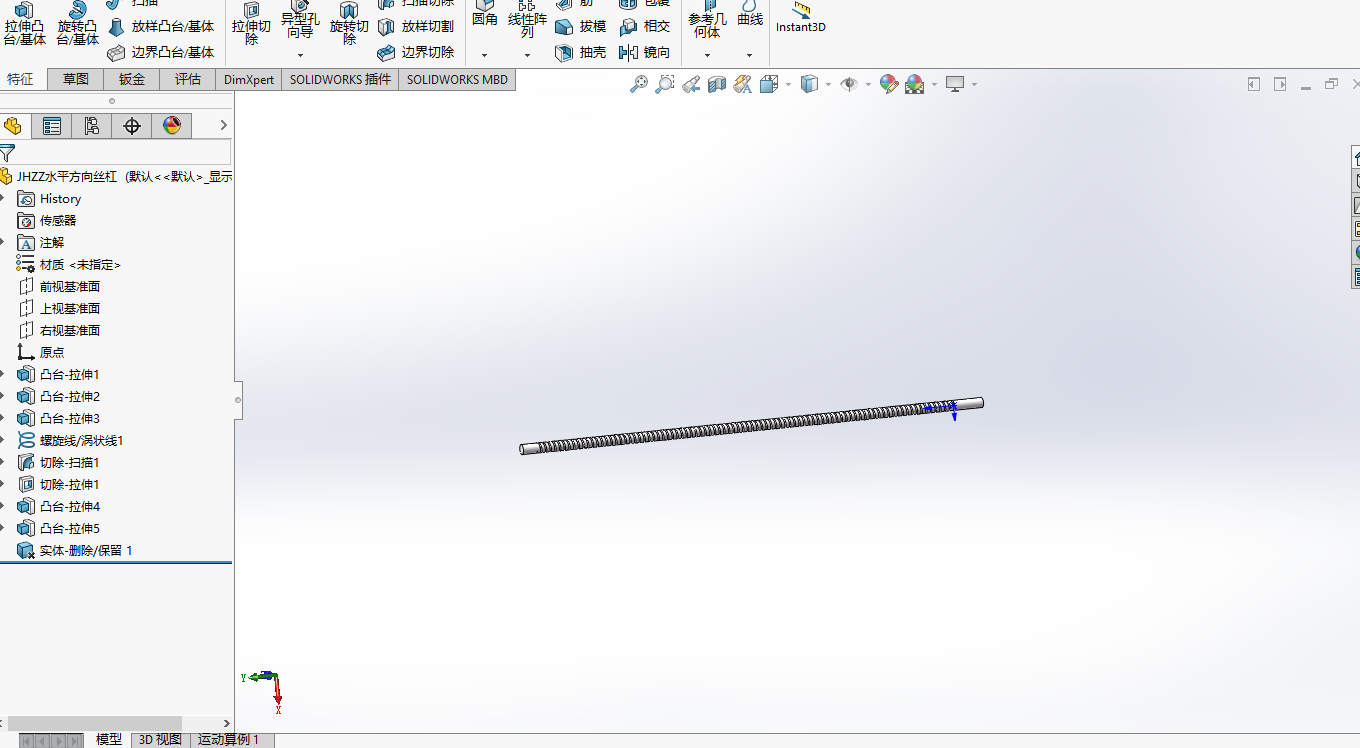Select the 拉伸凸台/基体 extrude boss tool
Screen dimensions: 1360x748
click(x=24, y=25)
